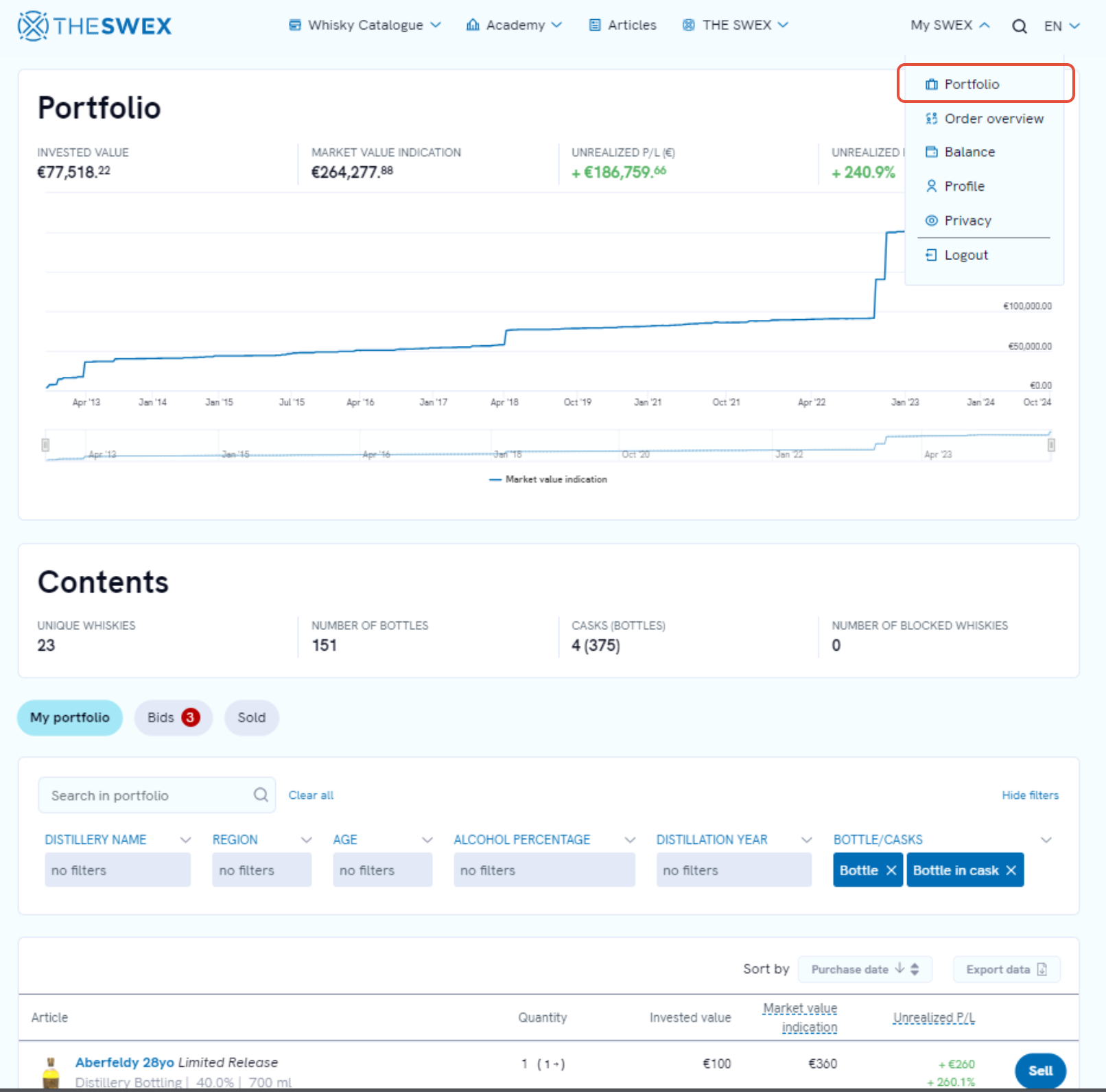Screen dimensions: 1106x1092
Task: Open the EN language selector
Action: [1062, 26]
